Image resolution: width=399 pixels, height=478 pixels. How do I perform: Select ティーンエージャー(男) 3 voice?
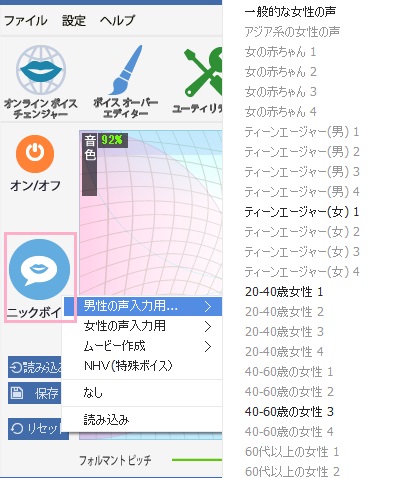302,172
